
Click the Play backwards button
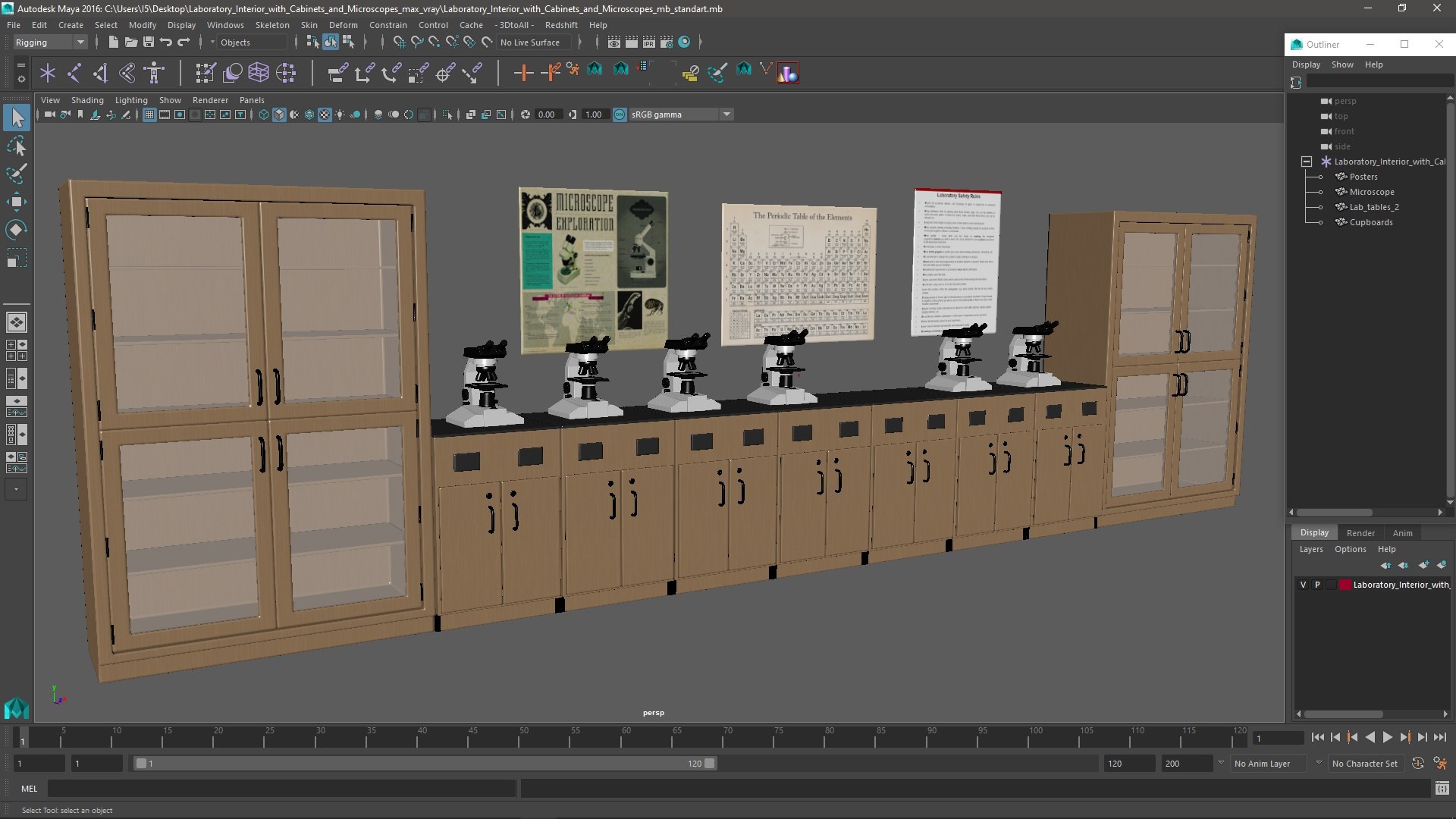pyautogui.click(x=1370, y=737)
